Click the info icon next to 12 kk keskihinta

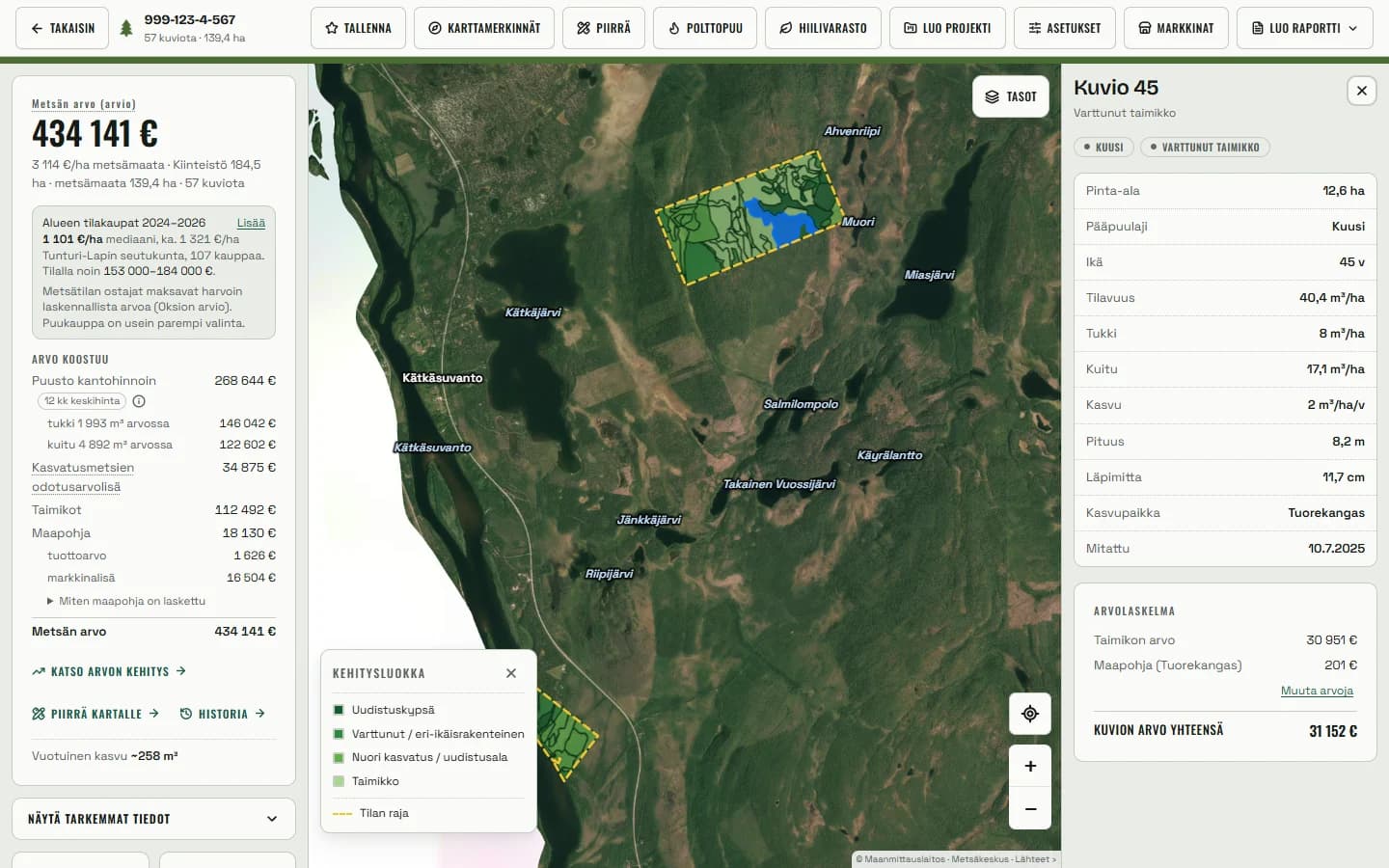tap(139, 401)
